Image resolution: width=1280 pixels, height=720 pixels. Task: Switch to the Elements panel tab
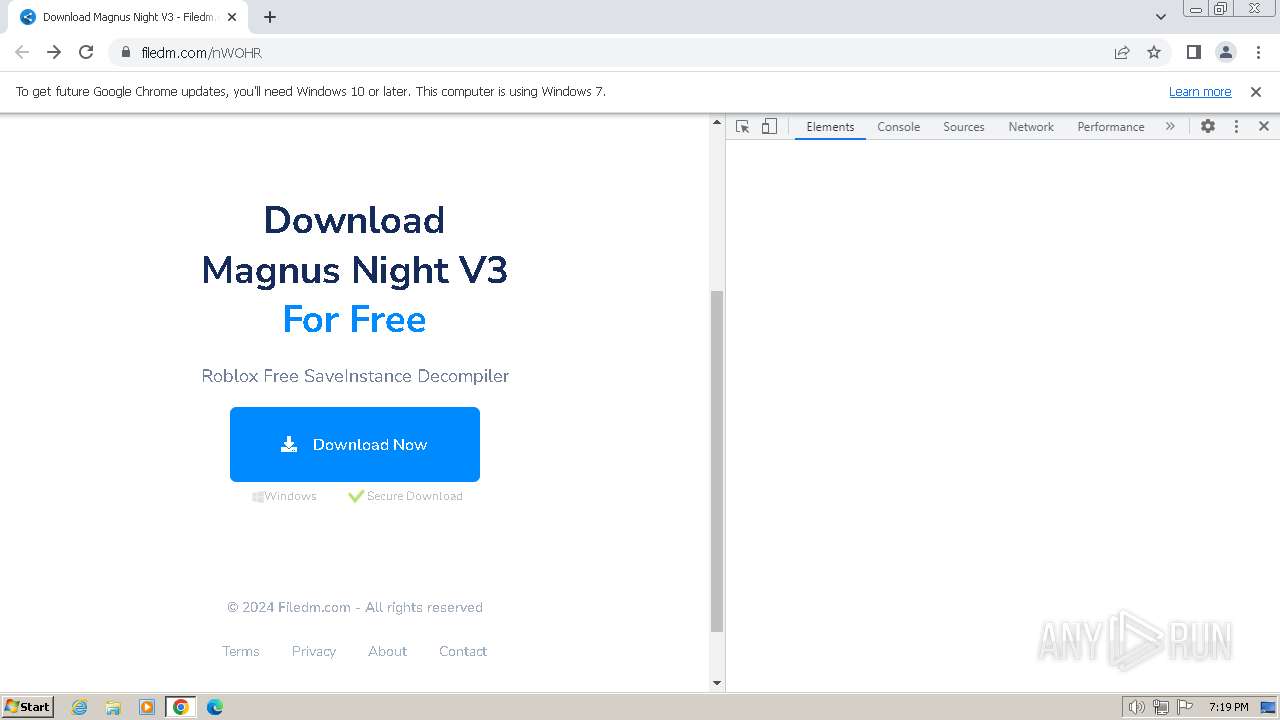tap(830, 127)
